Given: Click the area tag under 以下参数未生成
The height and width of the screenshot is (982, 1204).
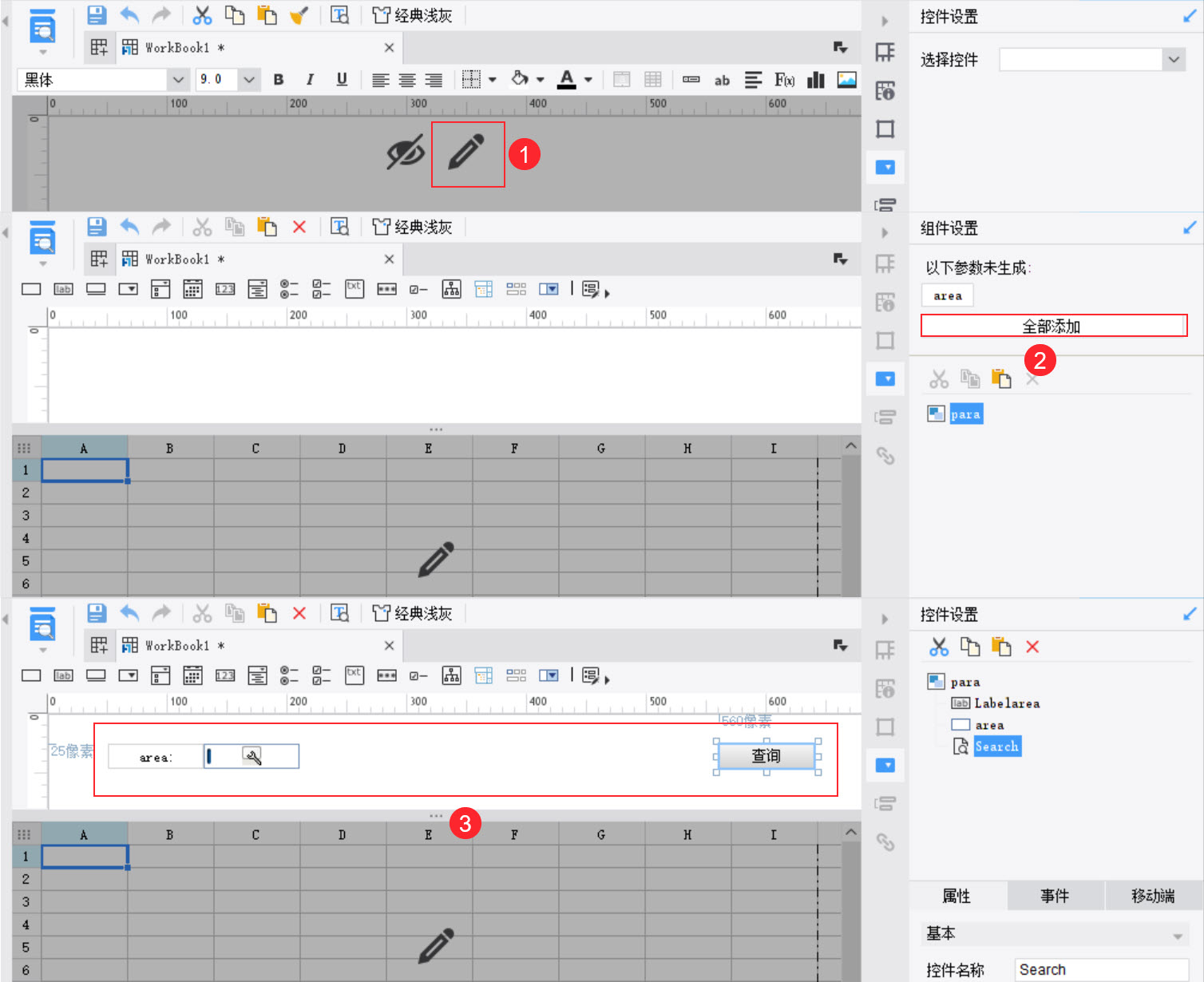Looking at the screenshot, I should (948, 295).
